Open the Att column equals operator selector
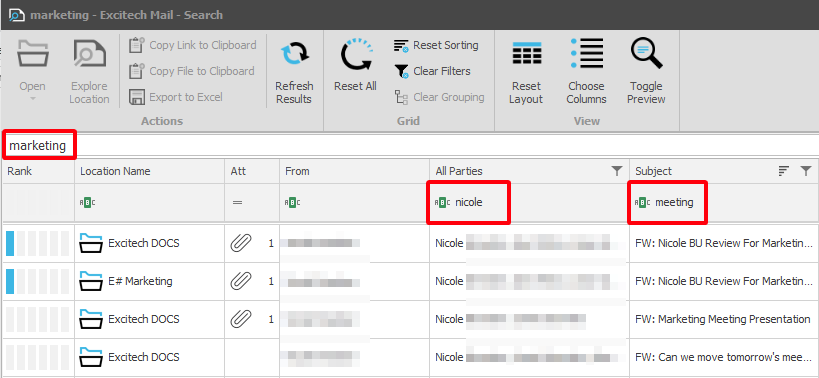 [x=238, y=203]
